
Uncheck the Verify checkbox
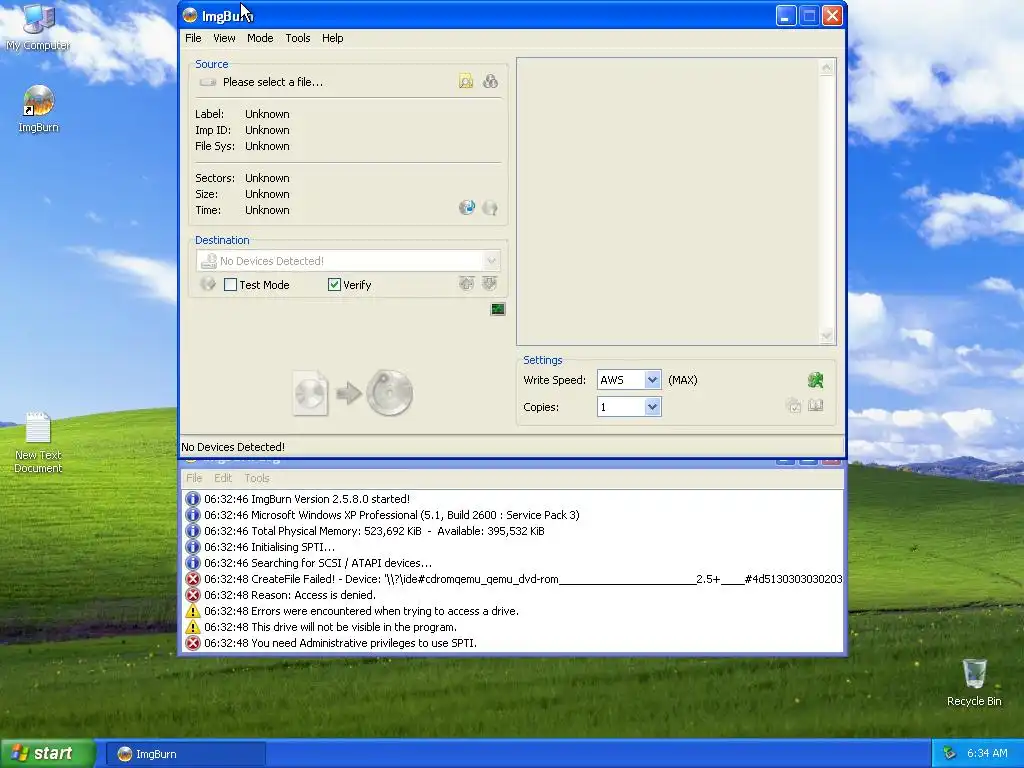tap(334, 285)
